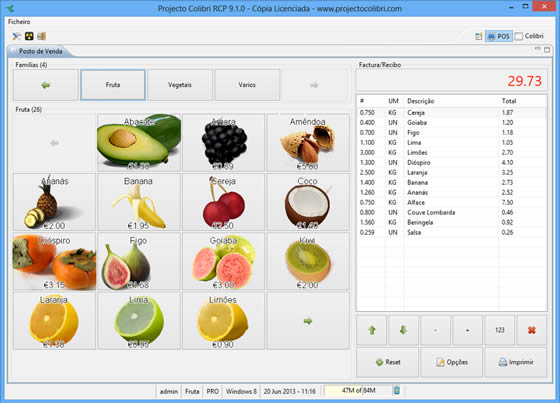Select the Couve Lombarda receipt row
The height and width of the screenshot is (403, 560).
click(451, 213)
